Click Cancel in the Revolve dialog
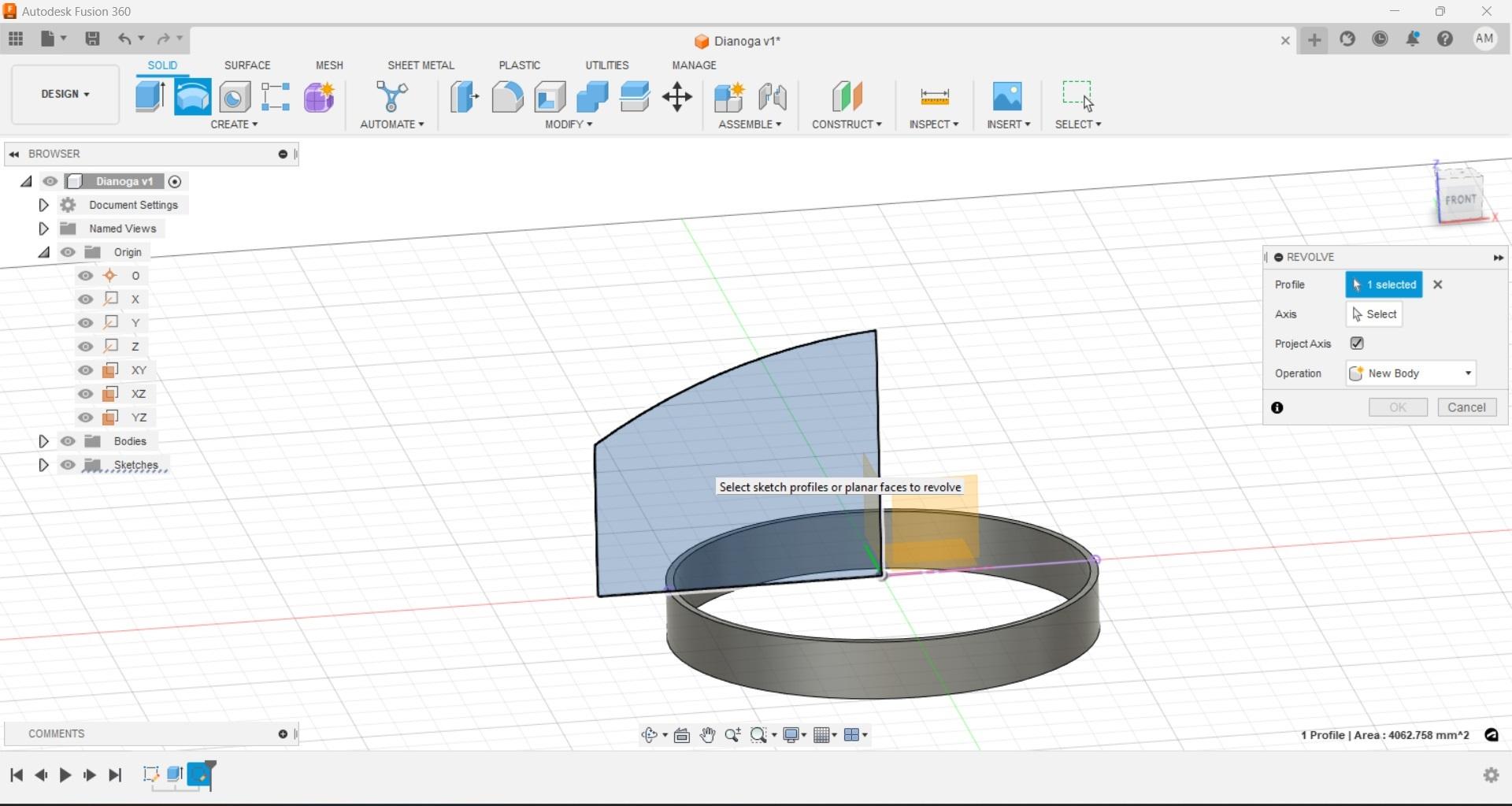1512x806 pixels. click(1467, 407)
